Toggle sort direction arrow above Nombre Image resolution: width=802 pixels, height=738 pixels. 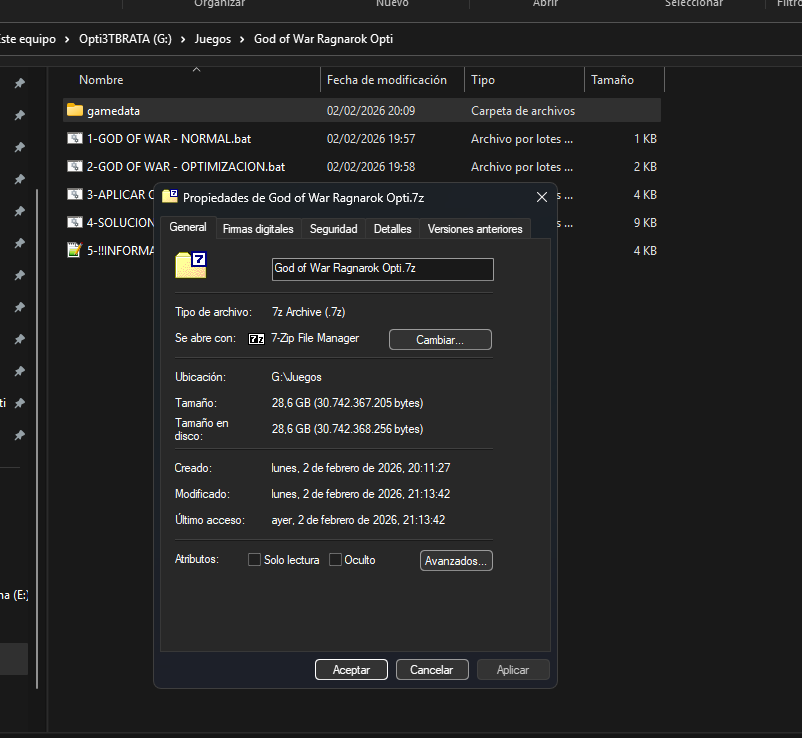click(x=196, y=70)
